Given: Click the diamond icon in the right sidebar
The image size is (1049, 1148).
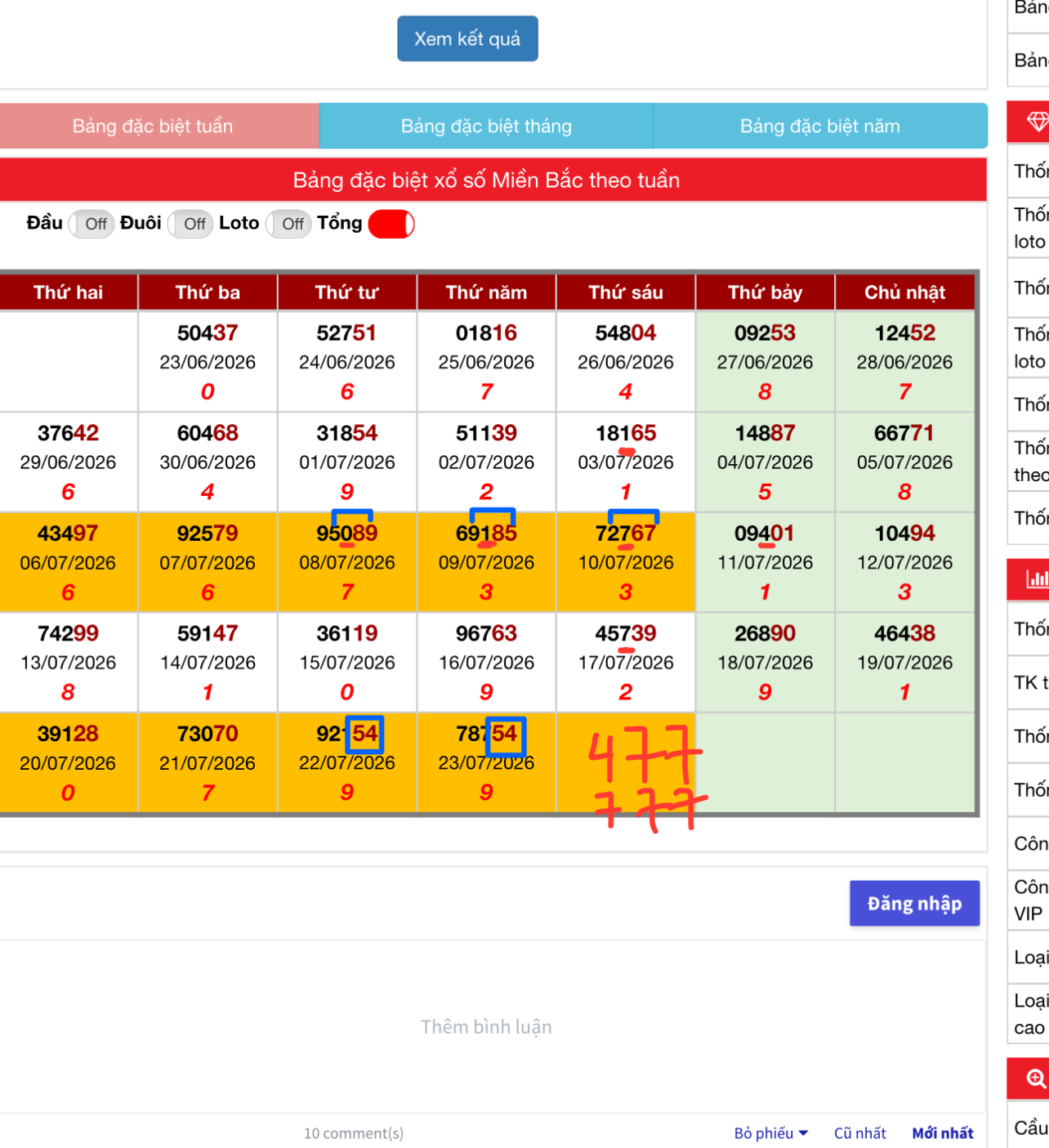Looking at the screenshot, I should coord(1037,122).
